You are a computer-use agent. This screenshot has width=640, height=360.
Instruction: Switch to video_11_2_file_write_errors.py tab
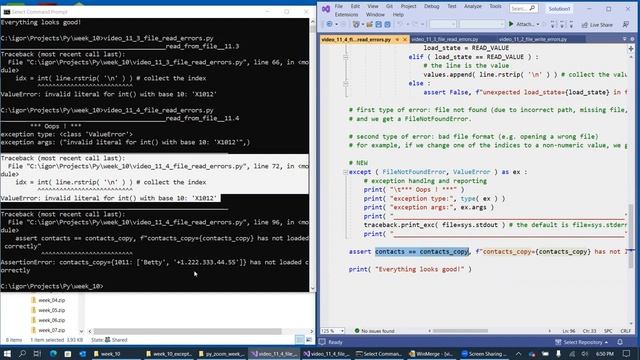pos(533,39)
